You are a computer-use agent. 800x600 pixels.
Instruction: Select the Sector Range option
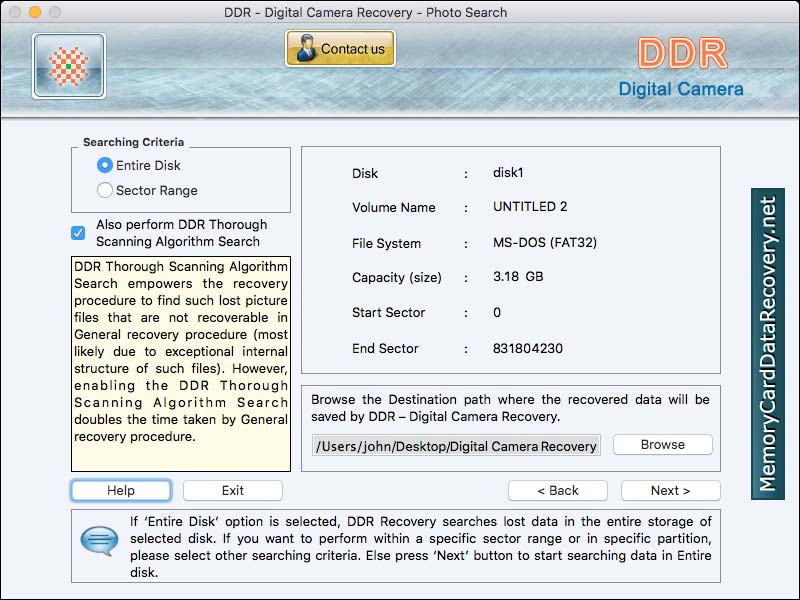pyautogui.click(x=104, y=190)
